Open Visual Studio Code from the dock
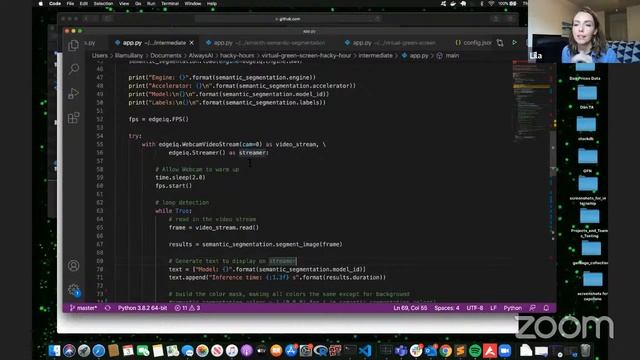This screenshot has height=360, width=640. coord(365,351)
